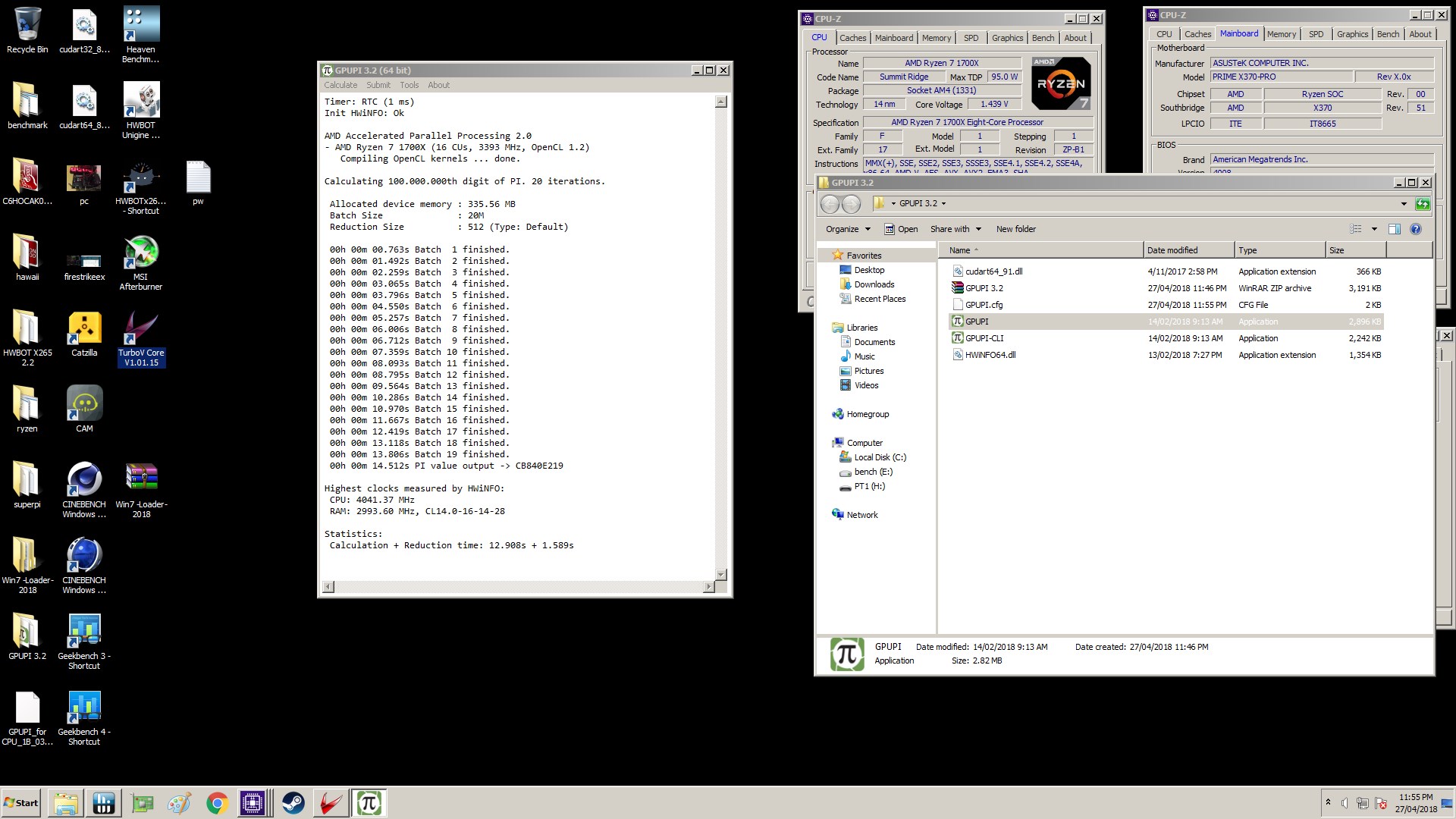Click the help icon in Explorer toolbar
The width and height of the screenshot is (1456, 819).
tap(1415, 229)
